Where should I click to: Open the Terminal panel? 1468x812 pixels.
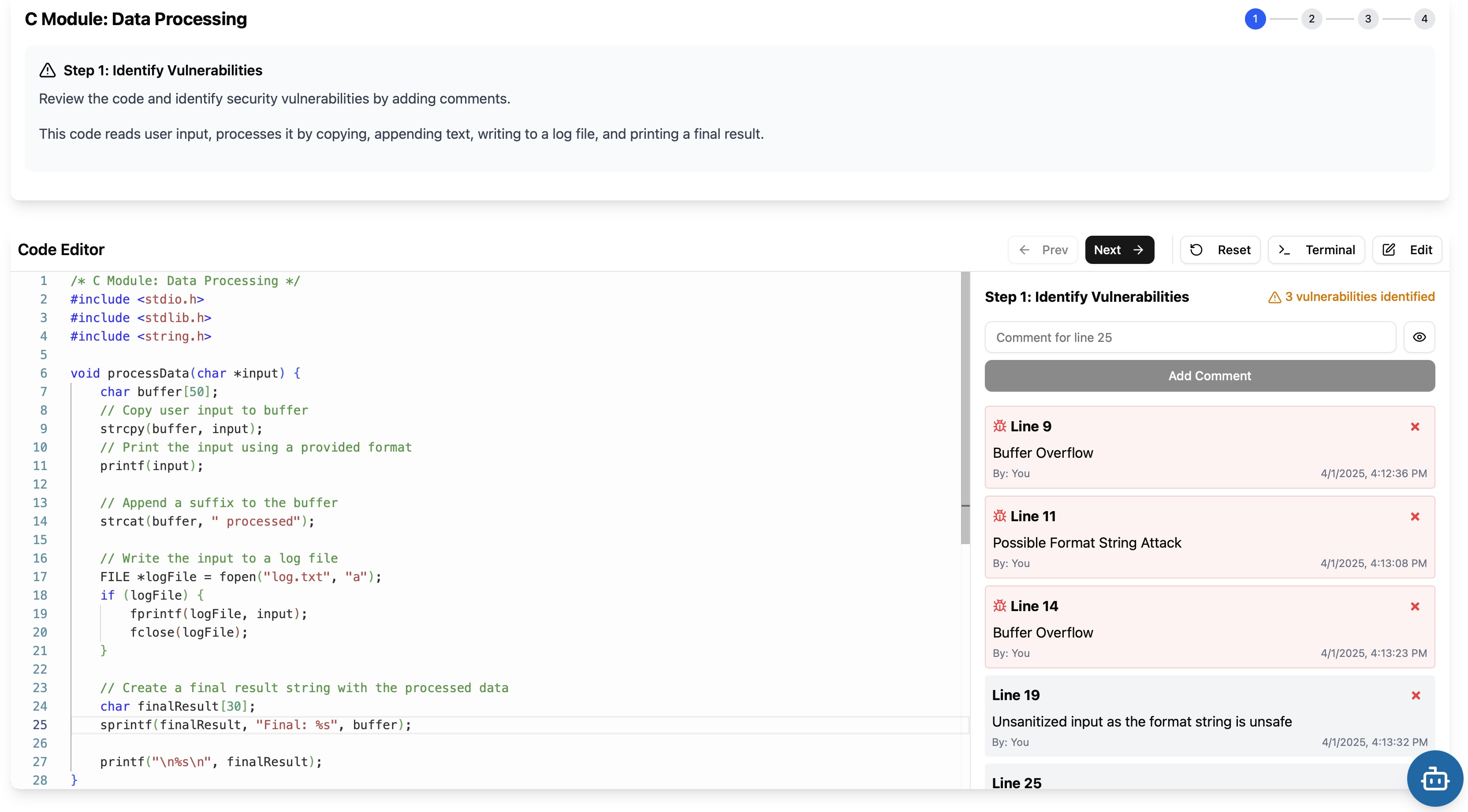pyautogui.click(x=1316, y=250)
